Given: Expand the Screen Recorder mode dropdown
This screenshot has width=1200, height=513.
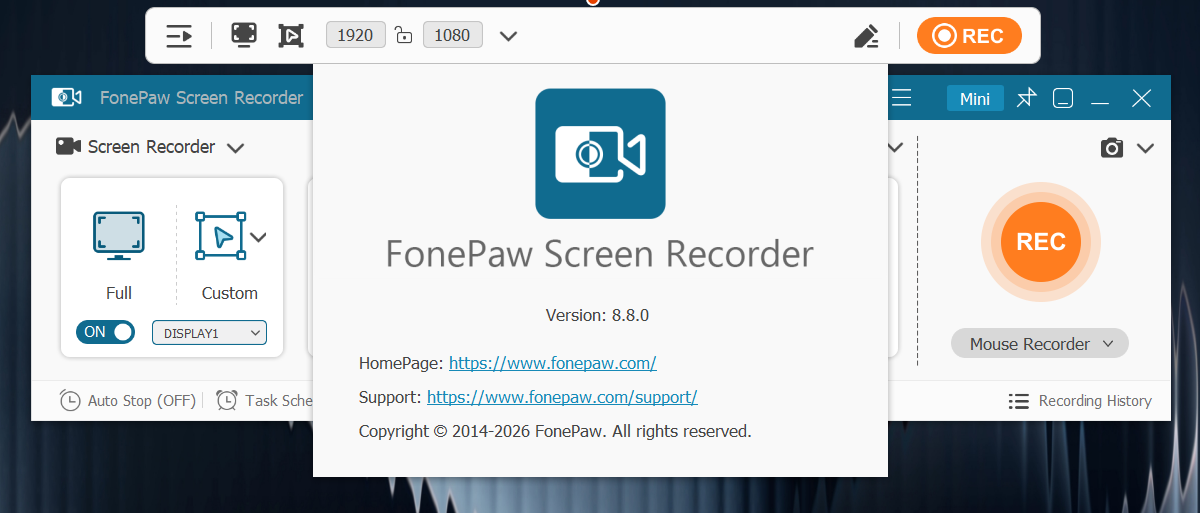Looking at the screenshot, I should 236,148.
